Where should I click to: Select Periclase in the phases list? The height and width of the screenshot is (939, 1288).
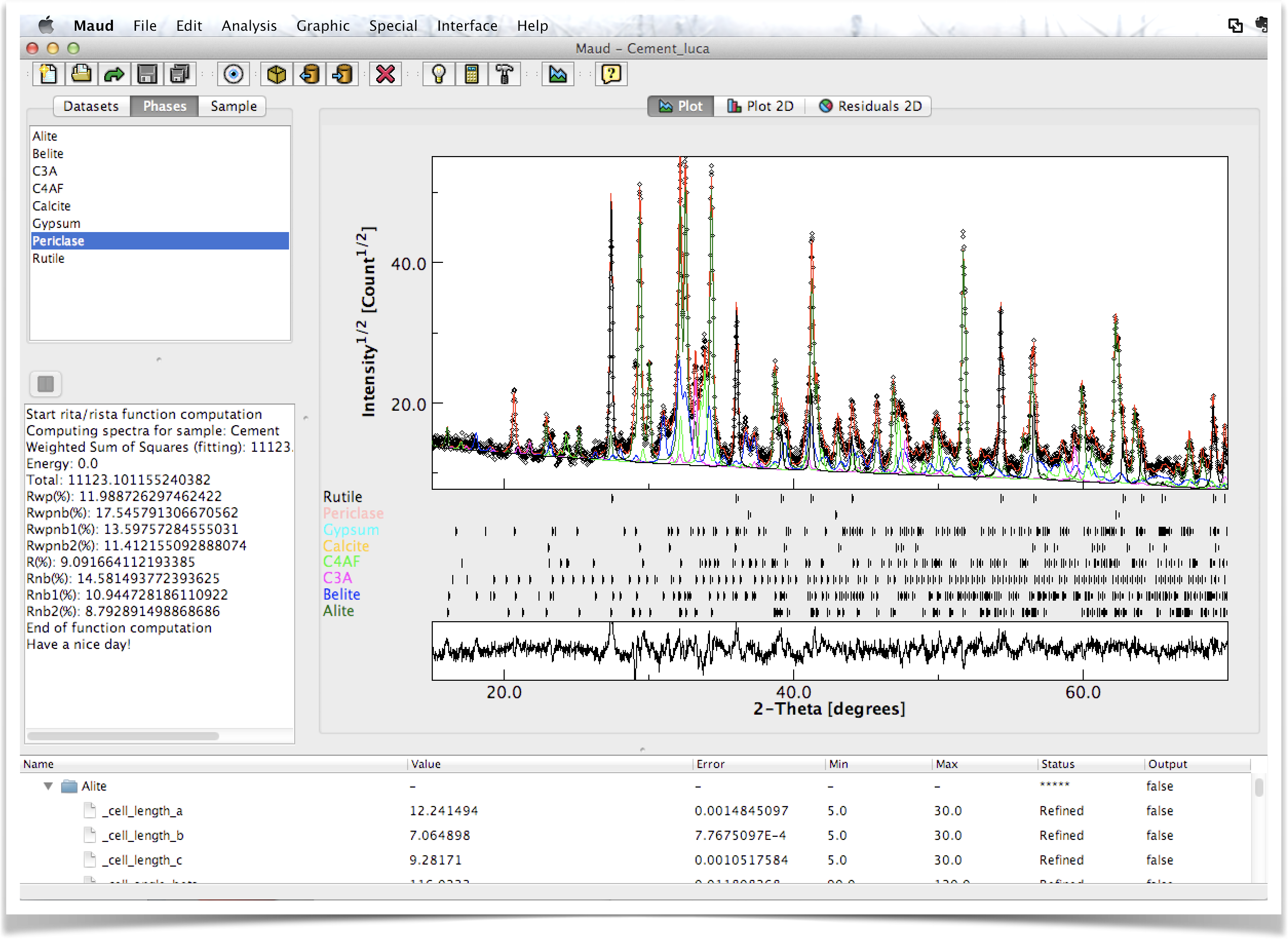pyautogui.click(x=159, y=241)
